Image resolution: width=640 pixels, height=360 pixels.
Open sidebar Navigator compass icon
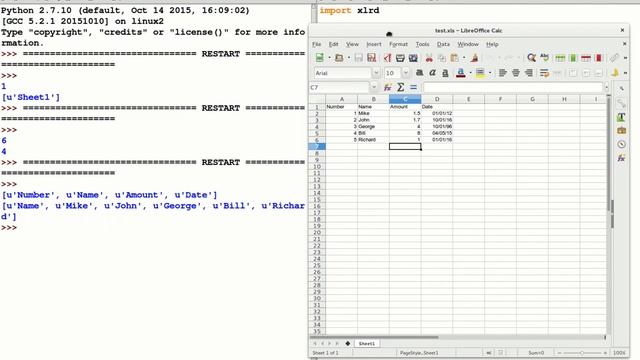[621, 144]
